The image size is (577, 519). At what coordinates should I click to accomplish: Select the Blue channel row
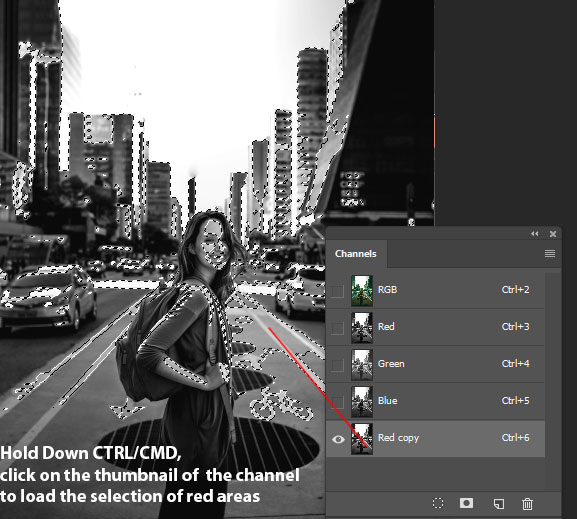tap(435, 401)
